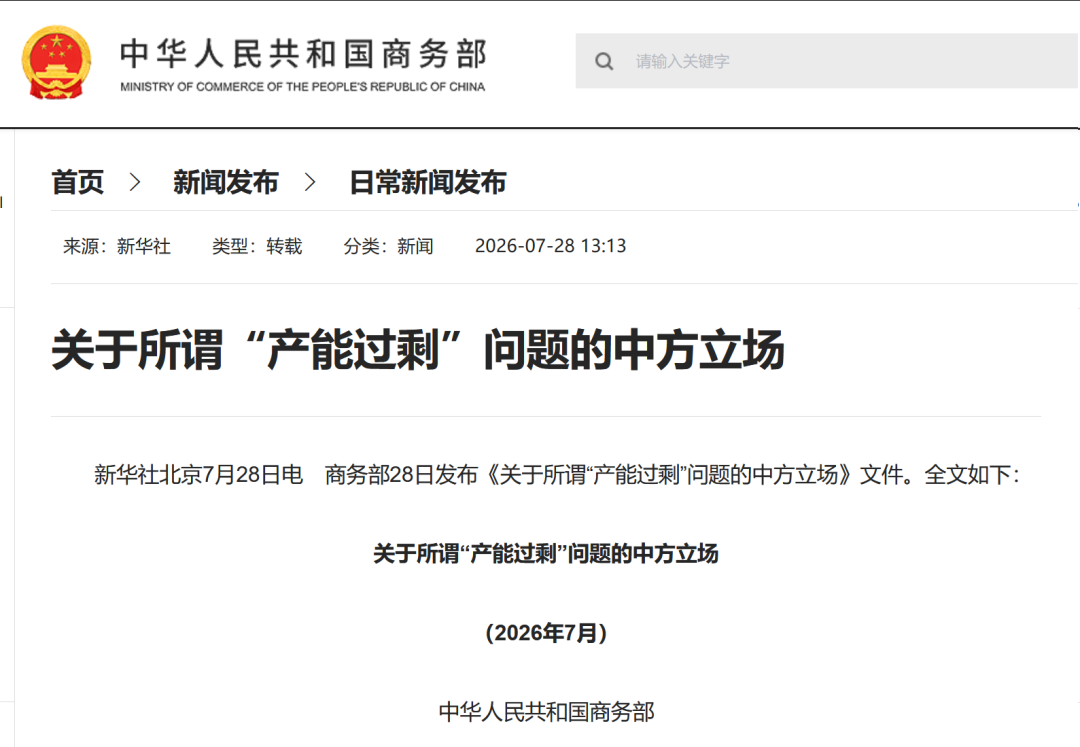The image size is (1080, 747).
Task: Click the chevron after 首页
Action: point(136,182)
